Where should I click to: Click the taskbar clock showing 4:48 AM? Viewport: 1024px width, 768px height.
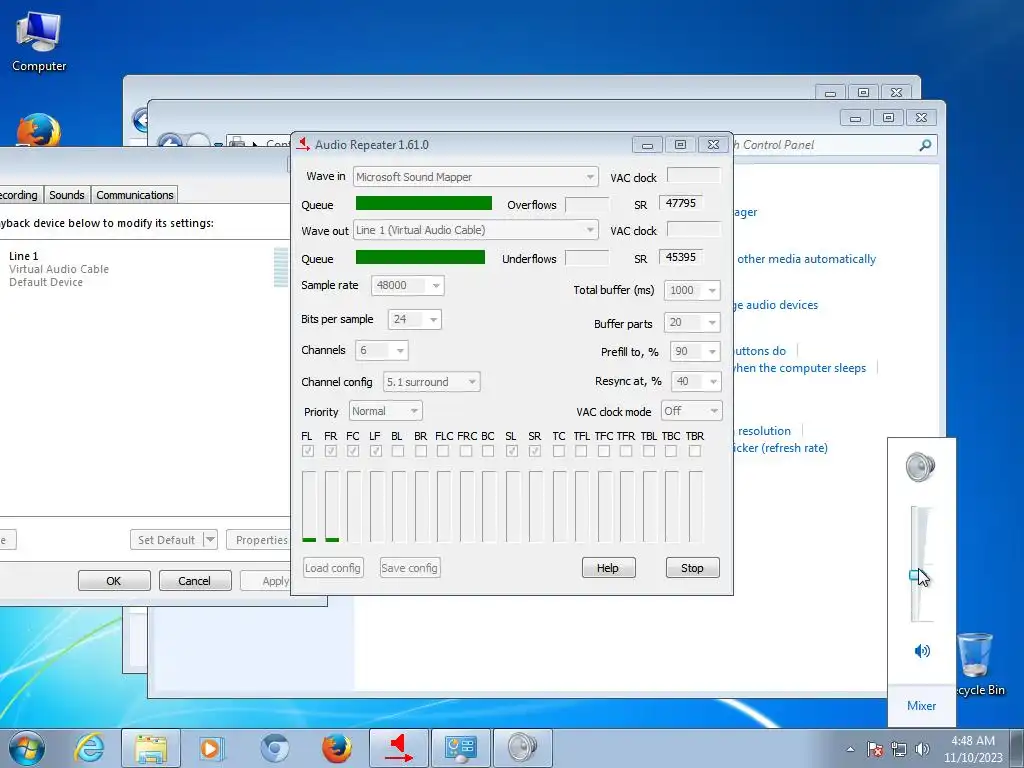[972, 748]
